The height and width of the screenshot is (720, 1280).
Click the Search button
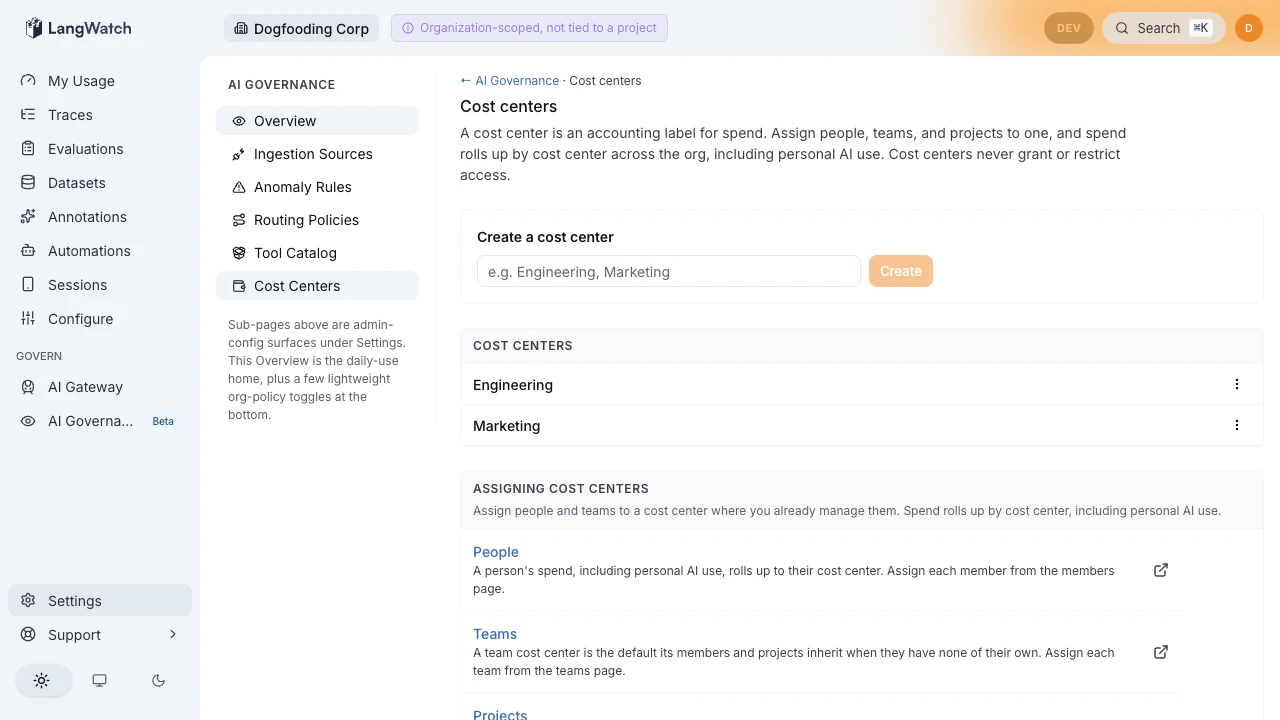click(x=1164, y=28)
